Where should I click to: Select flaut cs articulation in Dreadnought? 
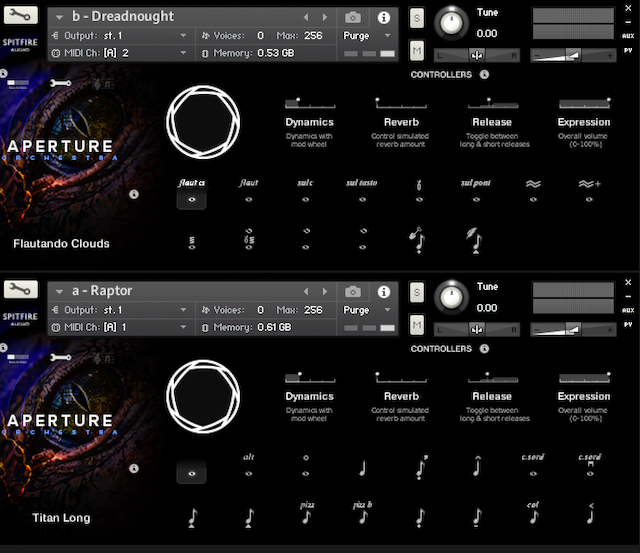coord(191,193)
